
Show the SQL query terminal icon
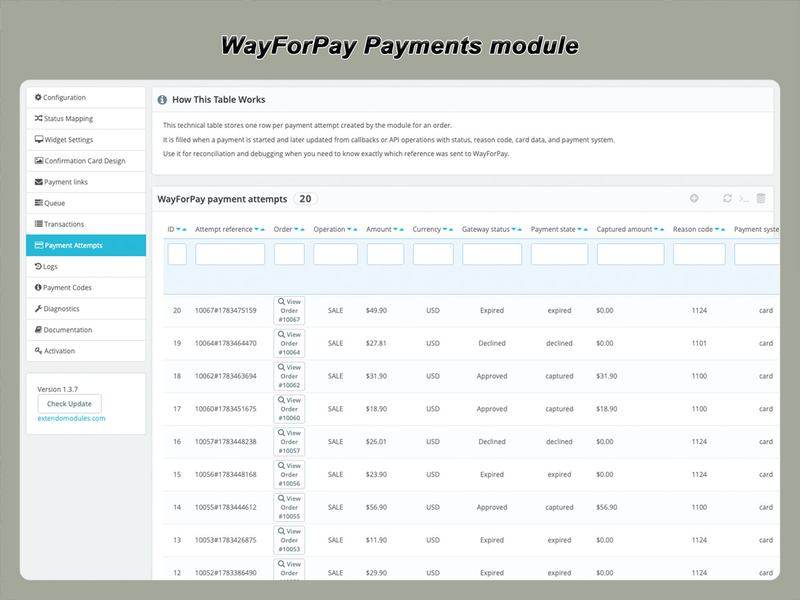point(744,198)
